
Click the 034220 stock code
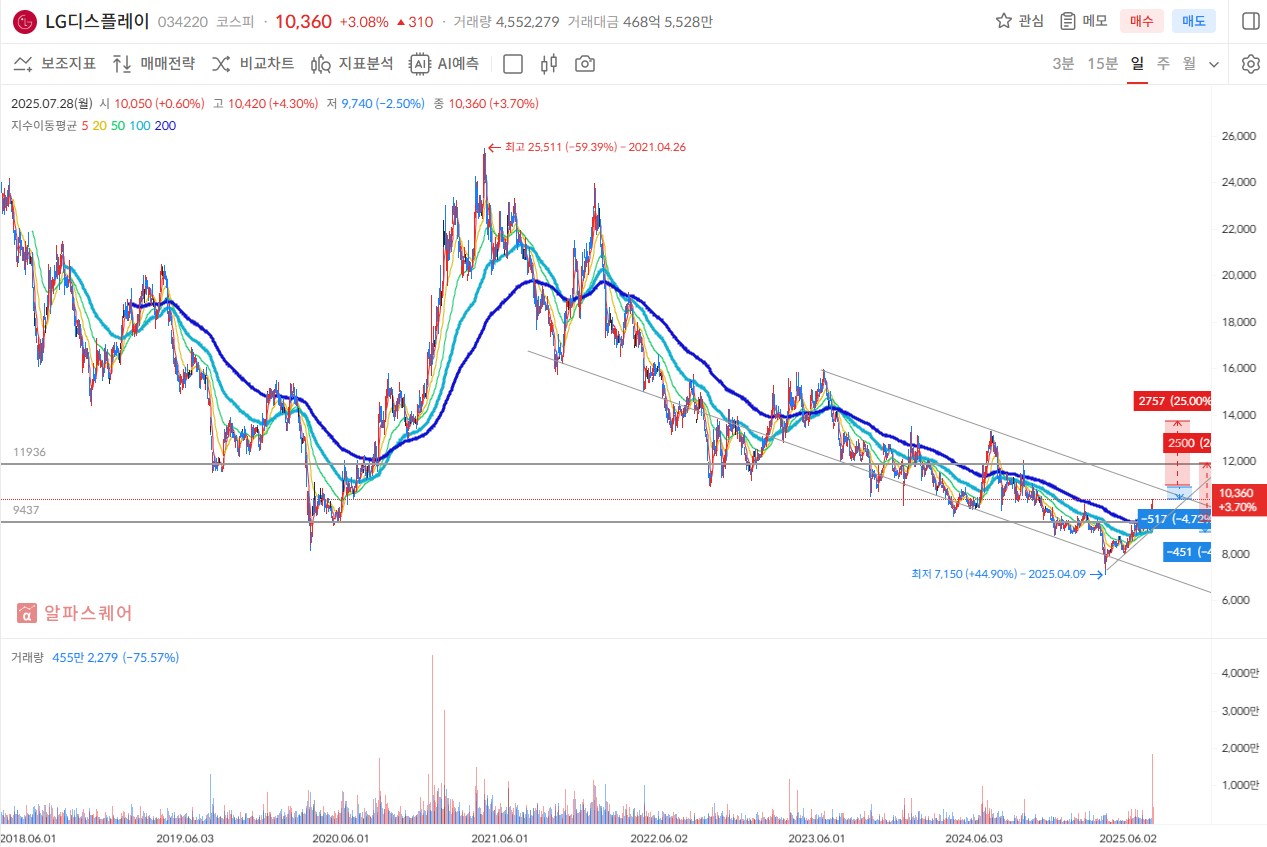click(183, 21)
